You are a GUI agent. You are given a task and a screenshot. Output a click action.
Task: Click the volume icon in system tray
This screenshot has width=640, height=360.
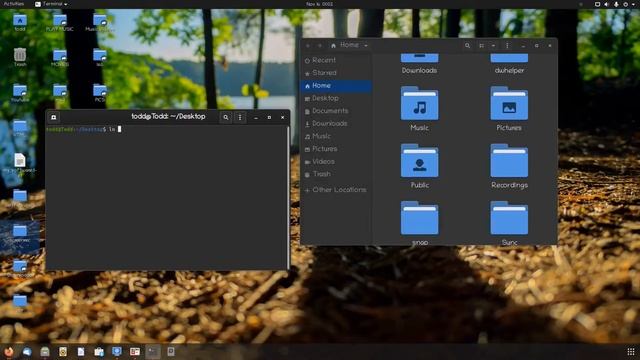click(x=607, y=4)
